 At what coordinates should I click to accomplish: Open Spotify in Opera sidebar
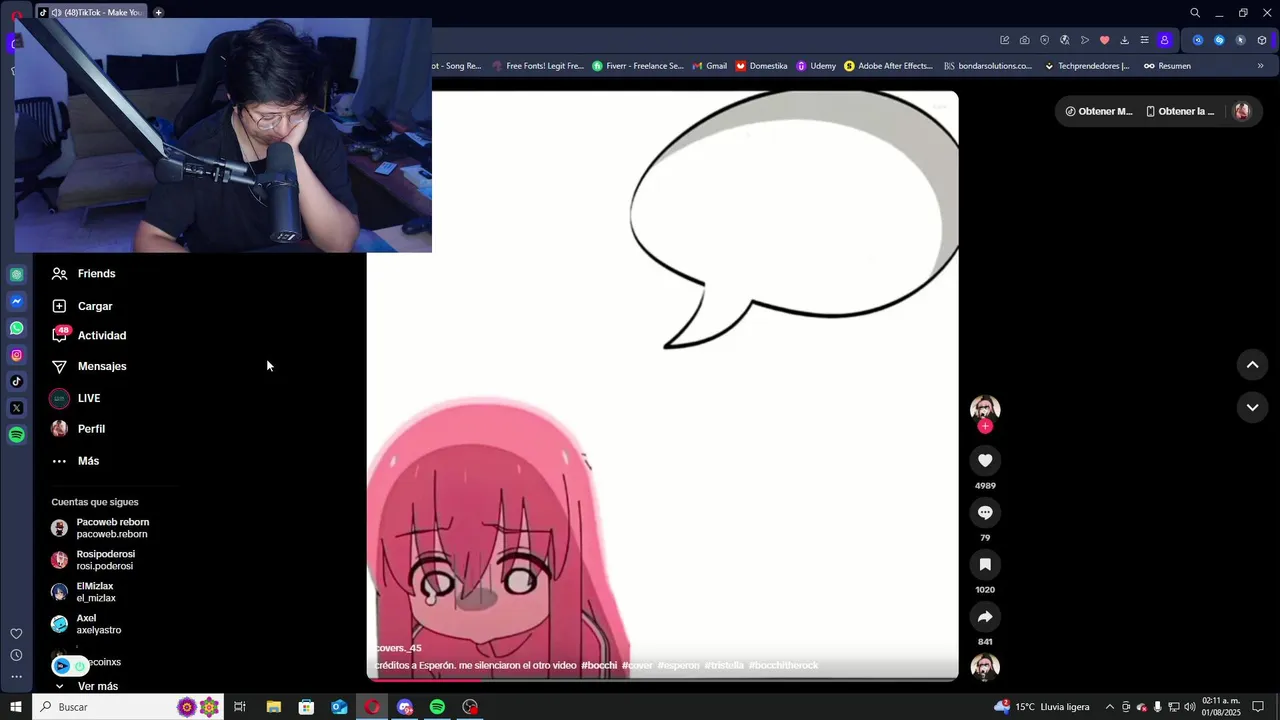(17, 435)
